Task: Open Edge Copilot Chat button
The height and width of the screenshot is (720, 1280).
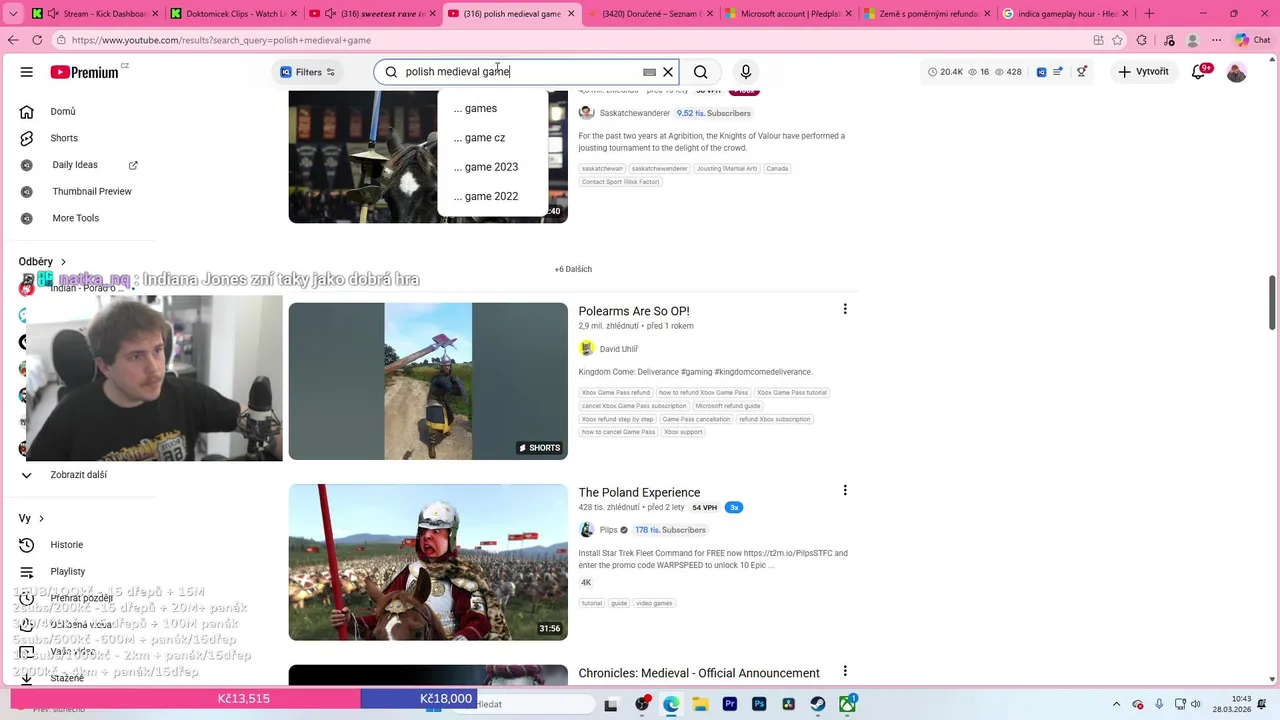Action: tap(1254, 40)
